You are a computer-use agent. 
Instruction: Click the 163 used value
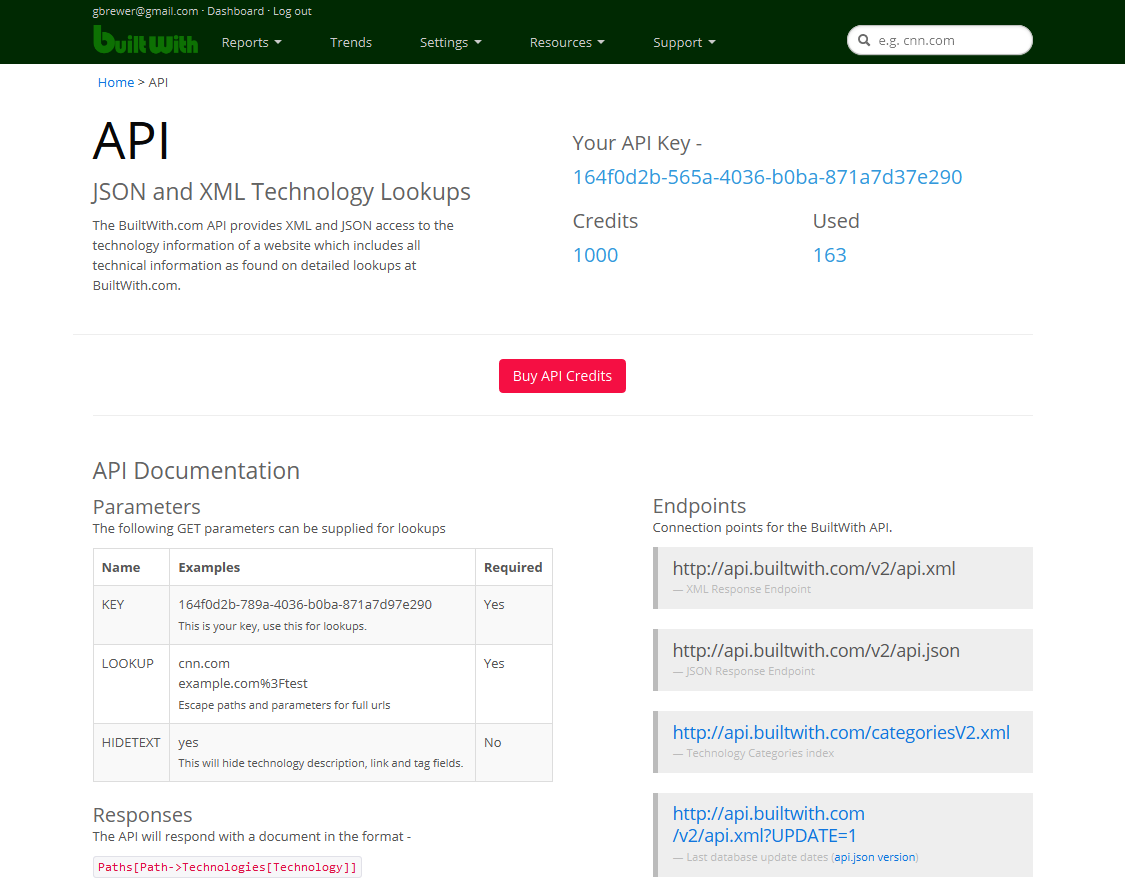coord(829,255)
